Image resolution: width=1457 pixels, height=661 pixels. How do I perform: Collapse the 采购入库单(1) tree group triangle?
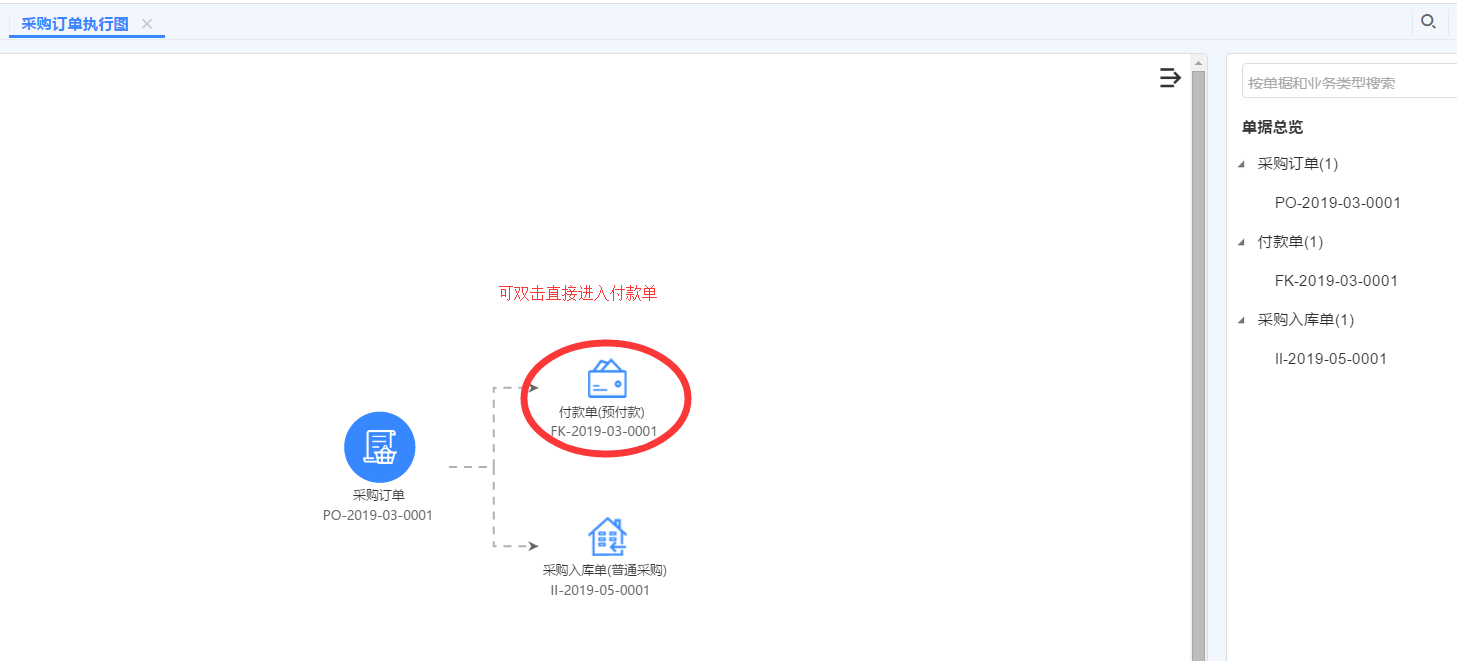pyautogui.click(x=1242, y=320)
